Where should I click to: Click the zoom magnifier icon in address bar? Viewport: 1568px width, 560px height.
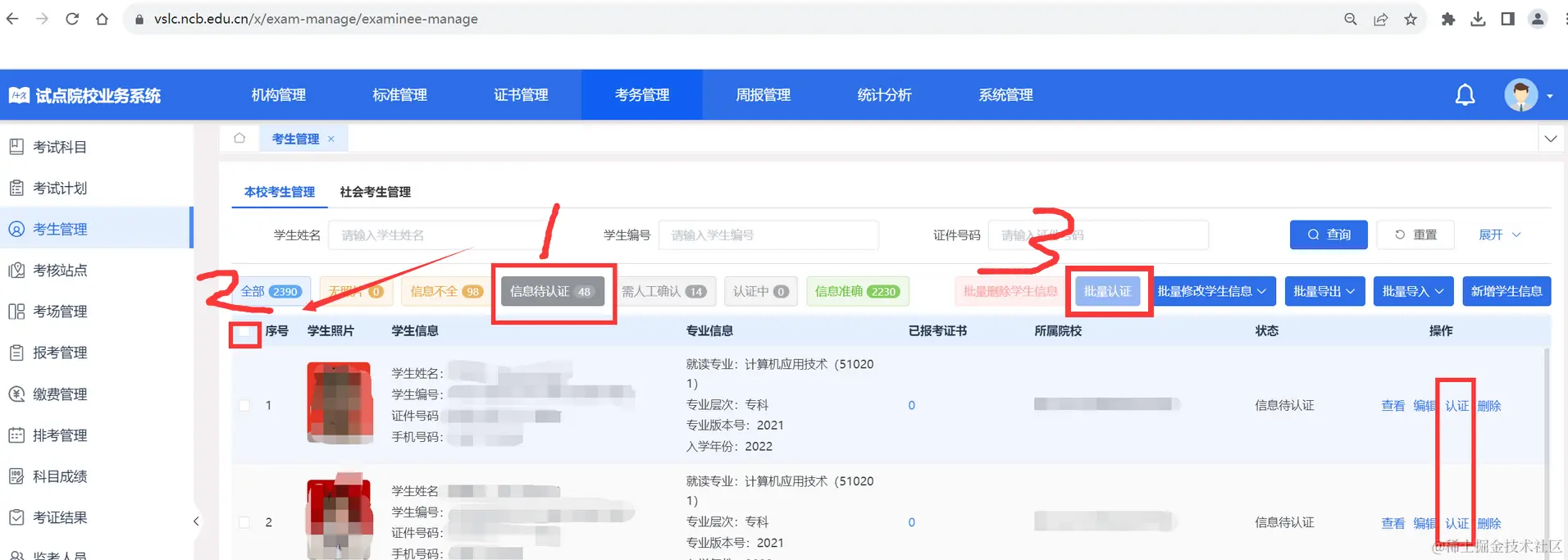point(1350,19)
